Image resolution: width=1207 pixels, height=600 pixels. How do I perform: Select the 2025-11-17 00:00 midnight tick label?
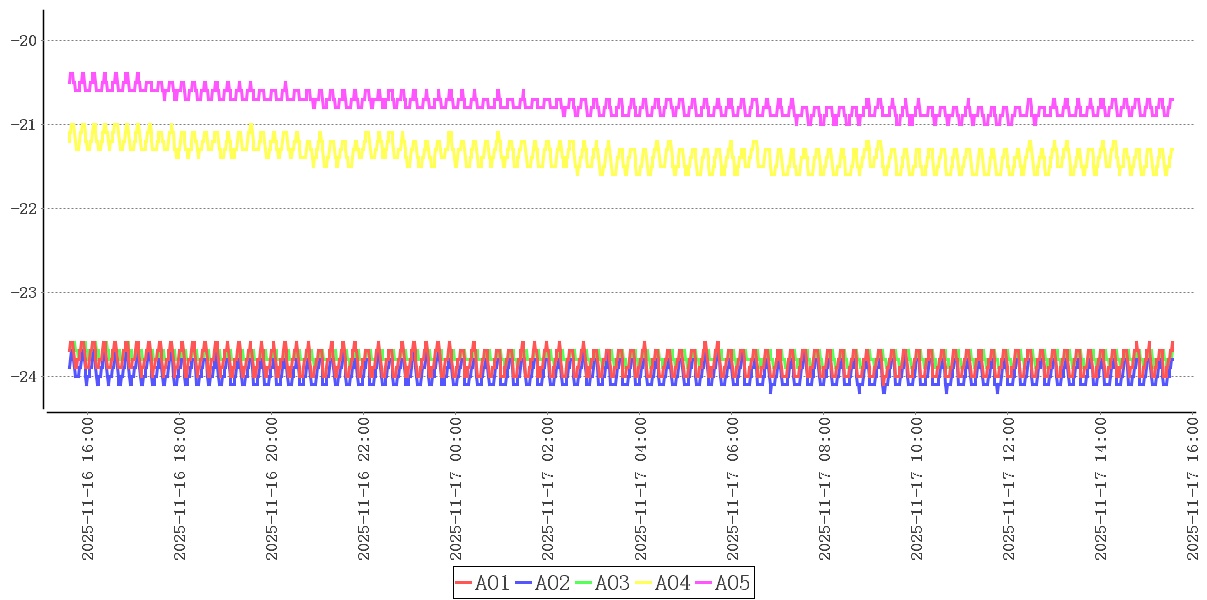click(x=456, y=489)
